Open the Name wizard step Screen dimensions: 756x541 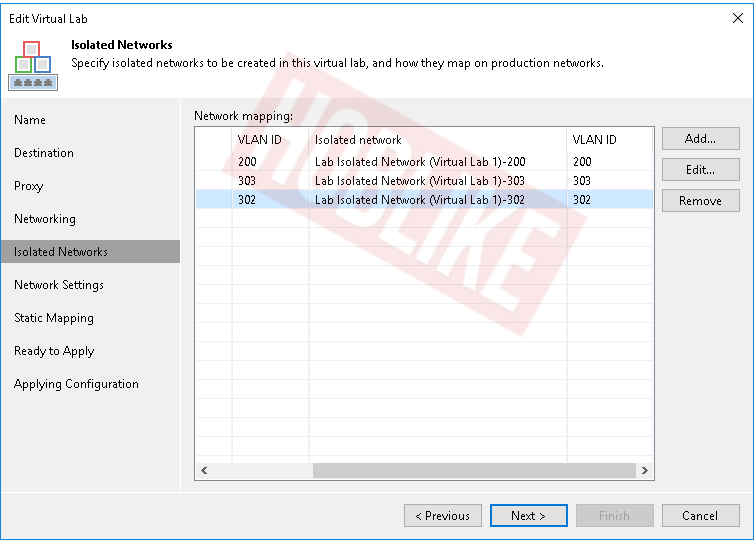(x=30, y=120)
